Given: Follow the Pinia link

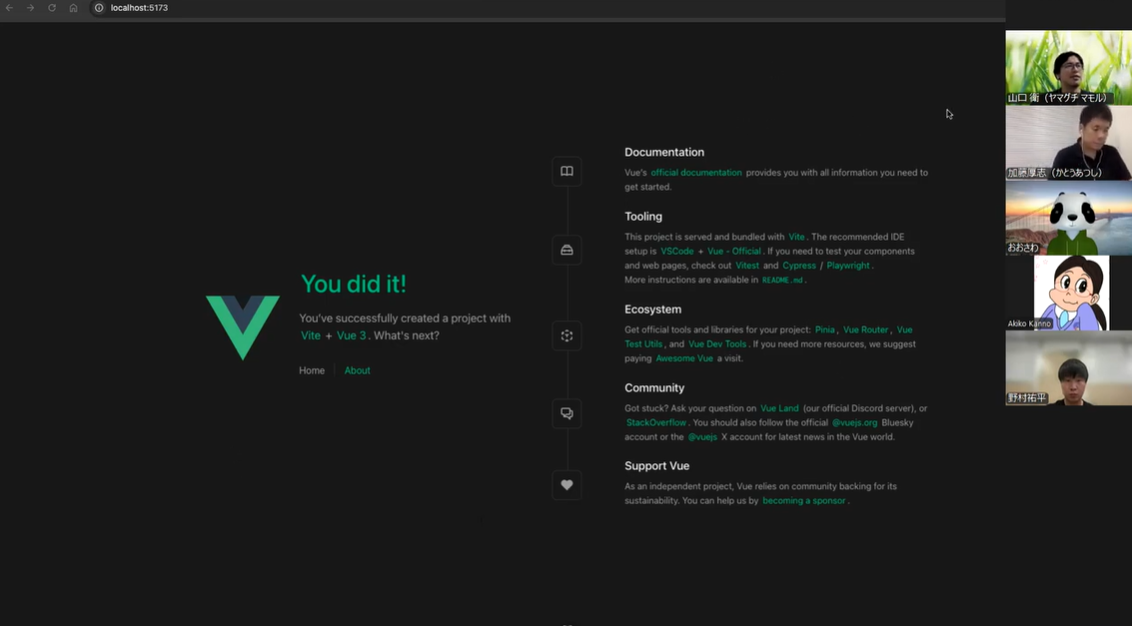Looking at the screenshot, I should coord(824,330).
